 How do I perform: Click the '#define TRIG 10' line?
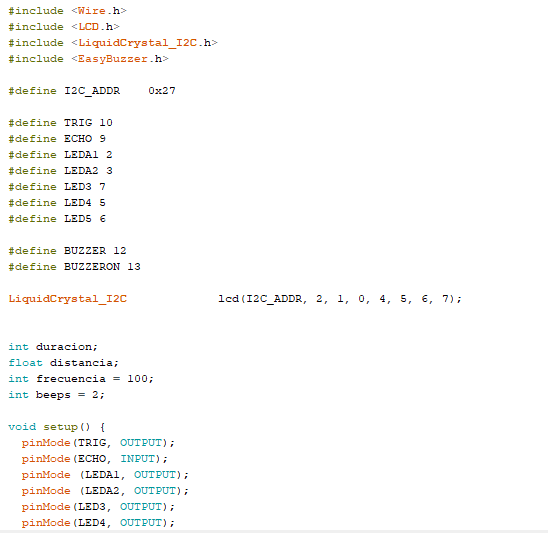[60, 123]
